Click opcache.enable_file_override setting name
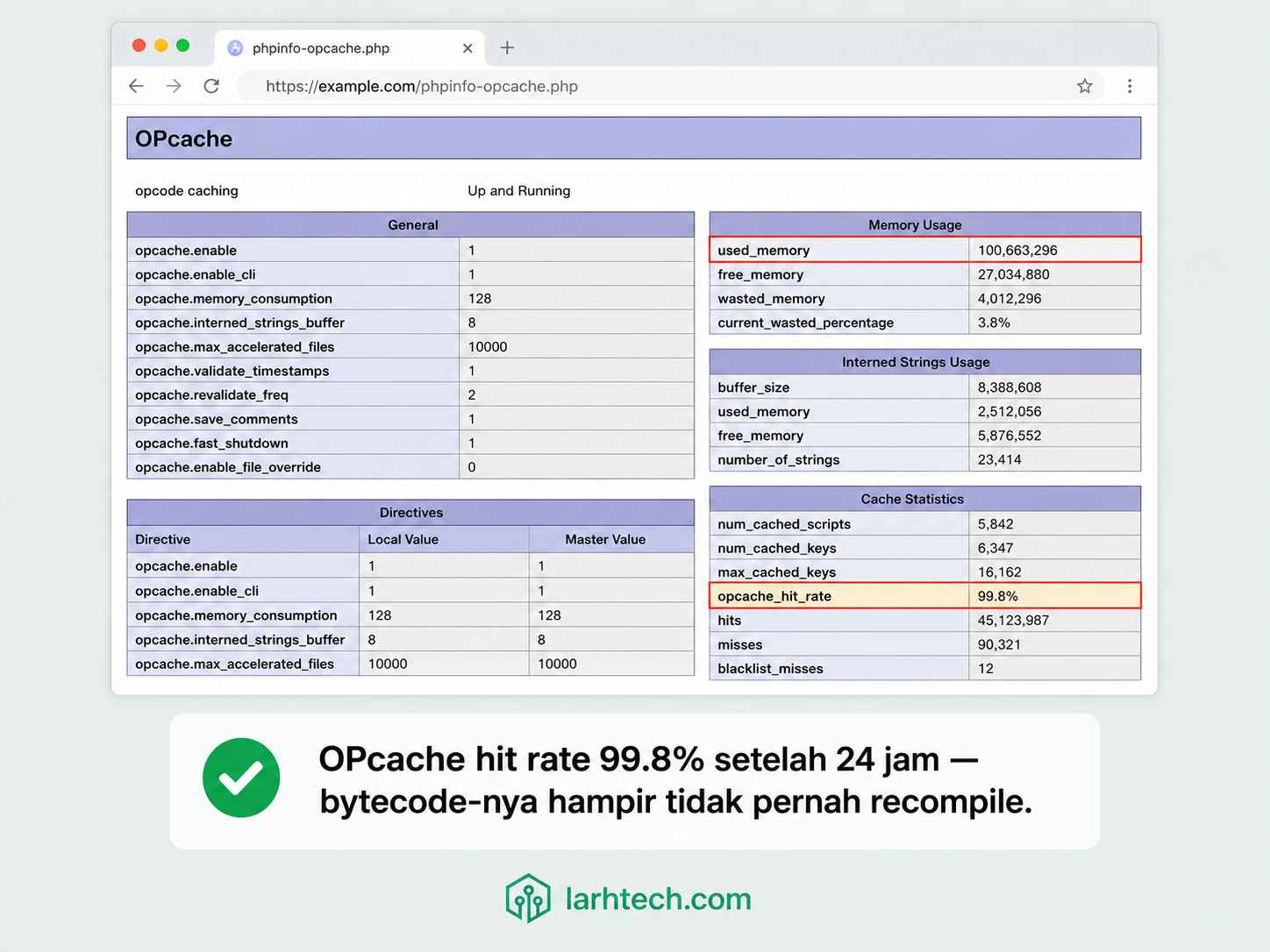This screenshot has height=952, width=1270. point(228,467)
